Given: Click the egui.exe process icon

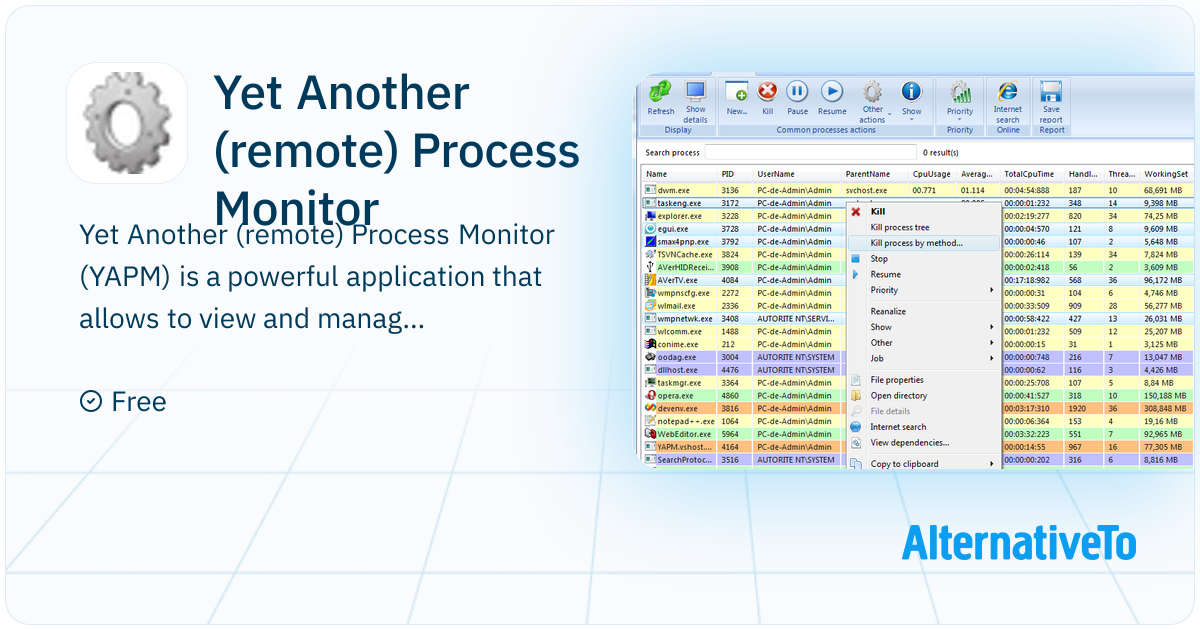Looking at the screenshot, I should 650,229.
